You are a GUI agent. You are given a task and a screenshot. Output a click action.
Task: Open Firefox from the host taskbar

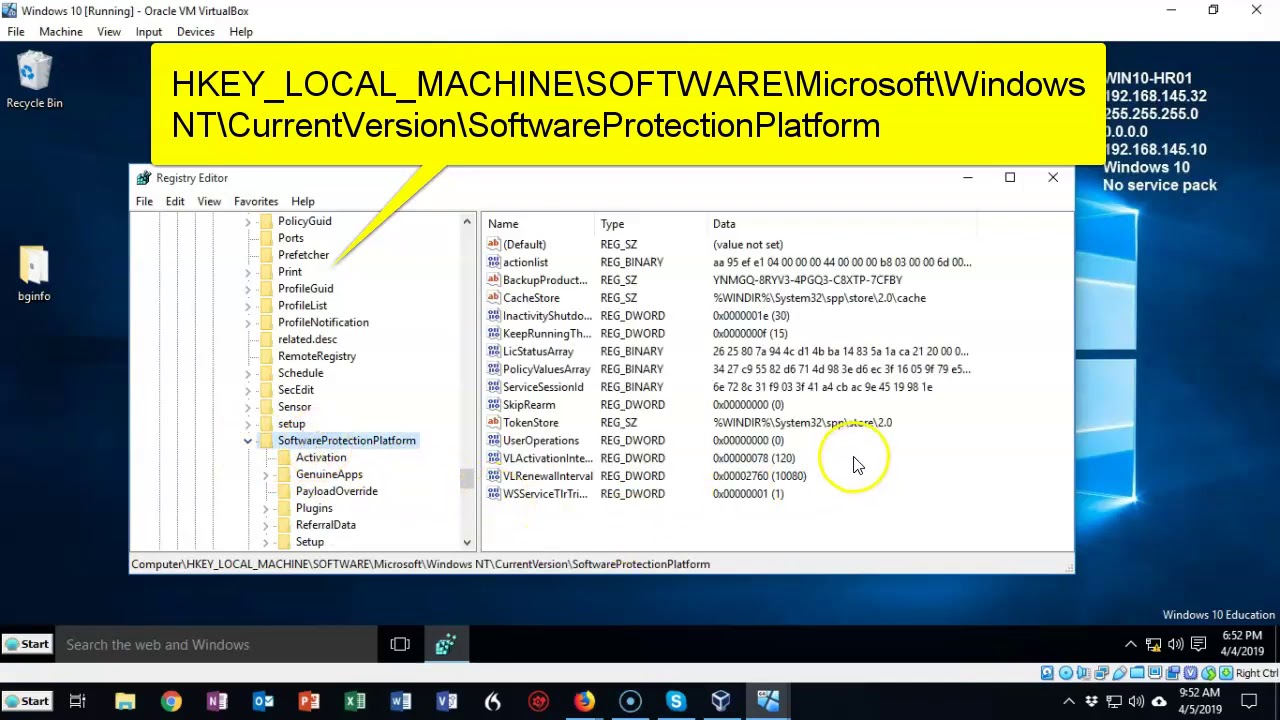click(x=584, y=701)
